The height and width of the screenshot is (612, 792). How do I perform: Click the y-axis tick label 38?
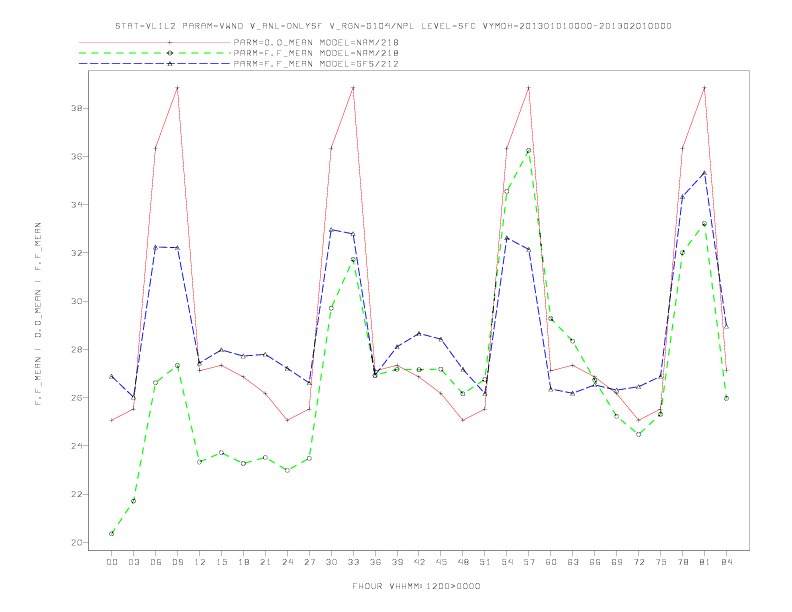click(77, 109)
